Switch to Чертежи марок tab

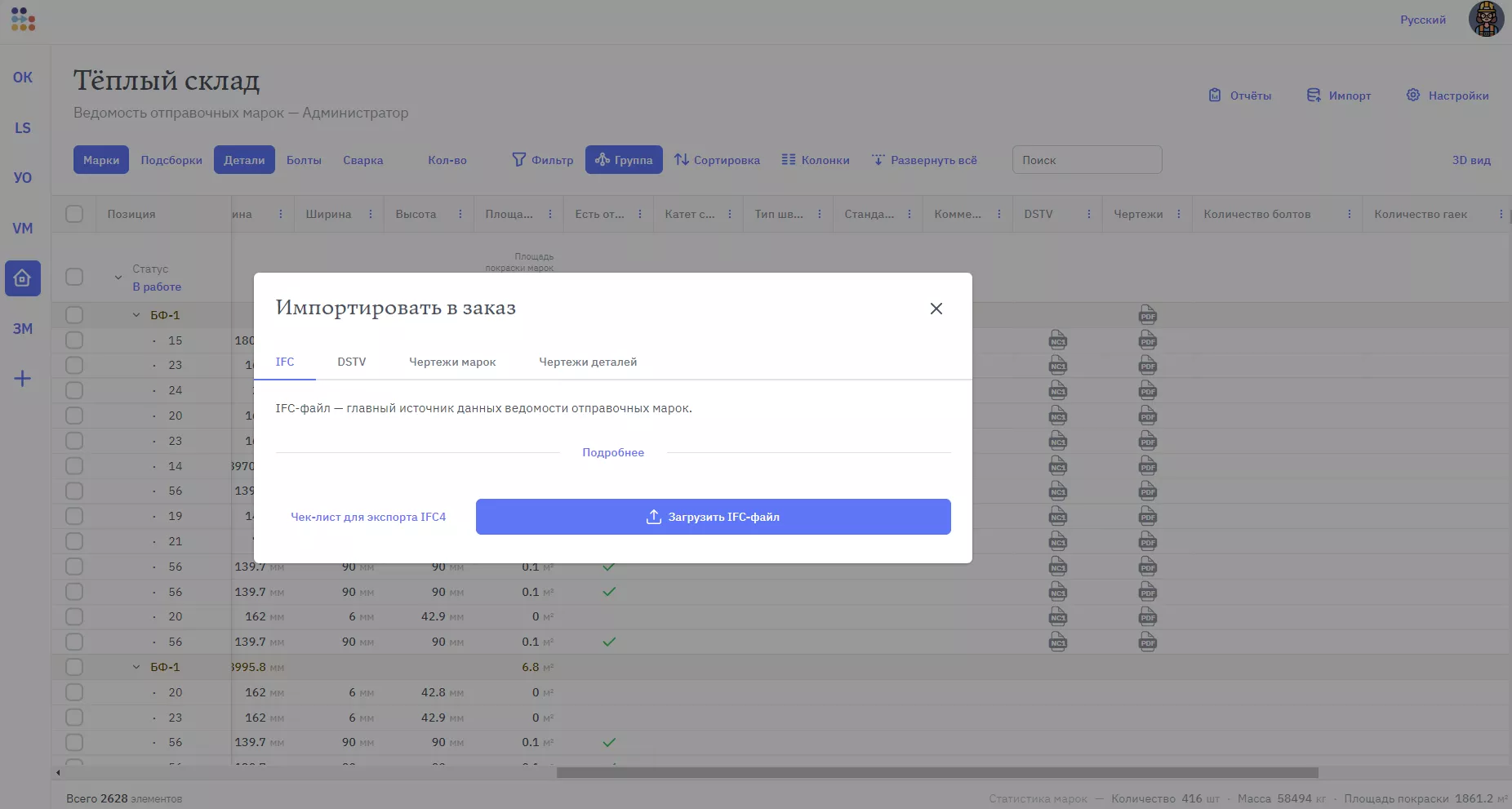[x=452, y=362]
